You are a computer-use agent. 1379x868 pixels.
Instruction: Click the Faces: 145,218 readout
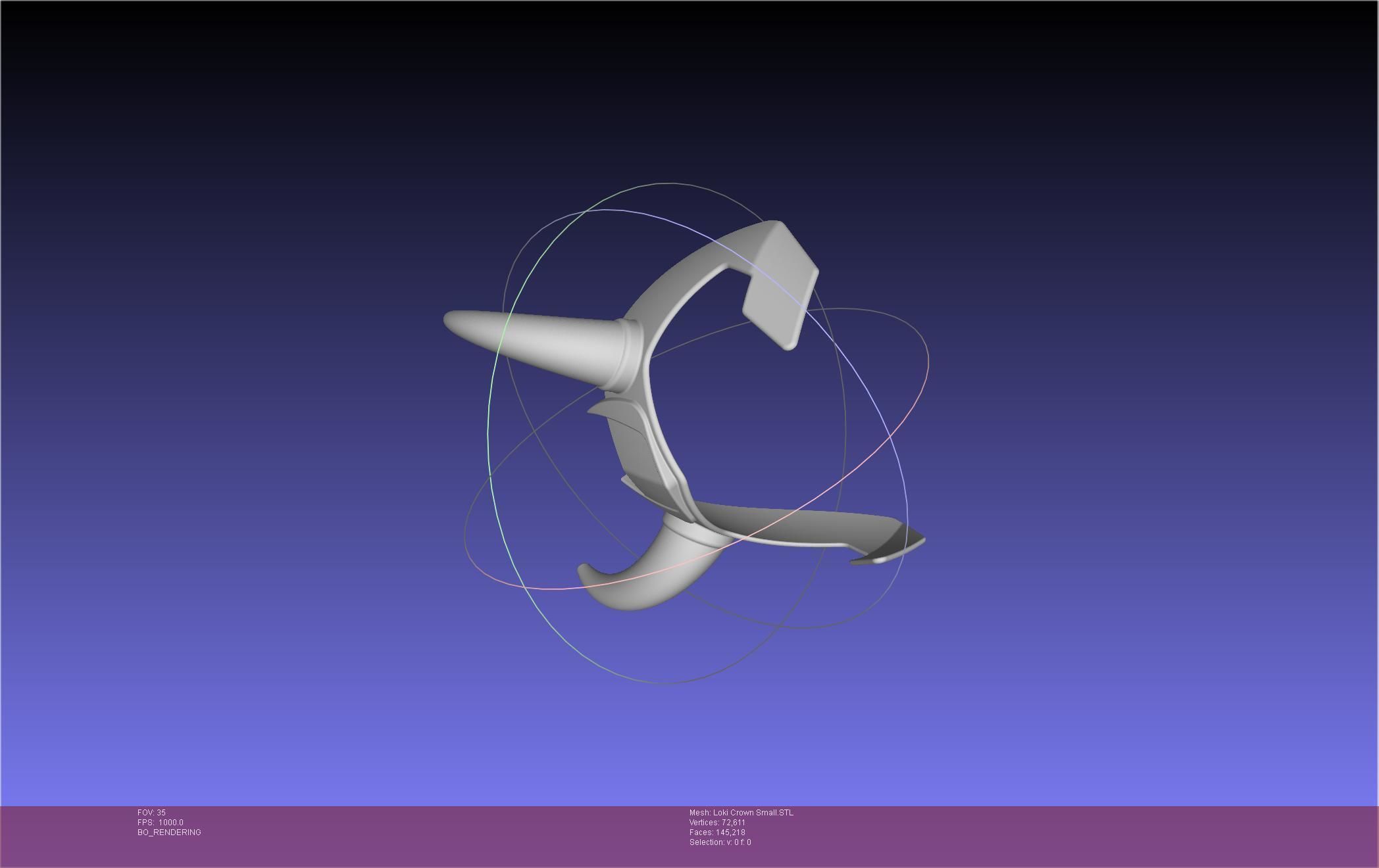pos(717,832)
